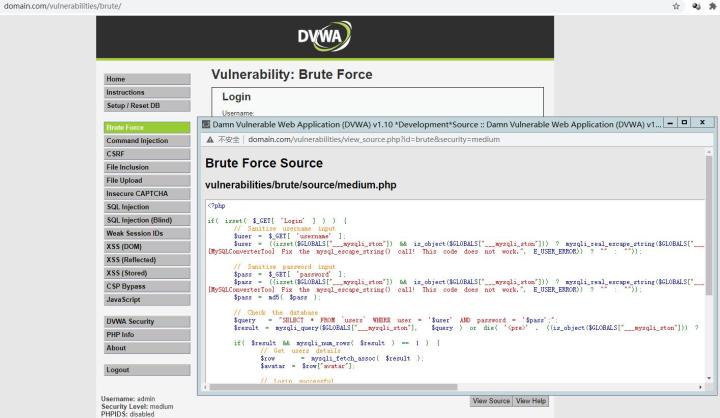The image size is (720, 418).
Task: Click the extensions puzzle icon
Action: point(712,6)
